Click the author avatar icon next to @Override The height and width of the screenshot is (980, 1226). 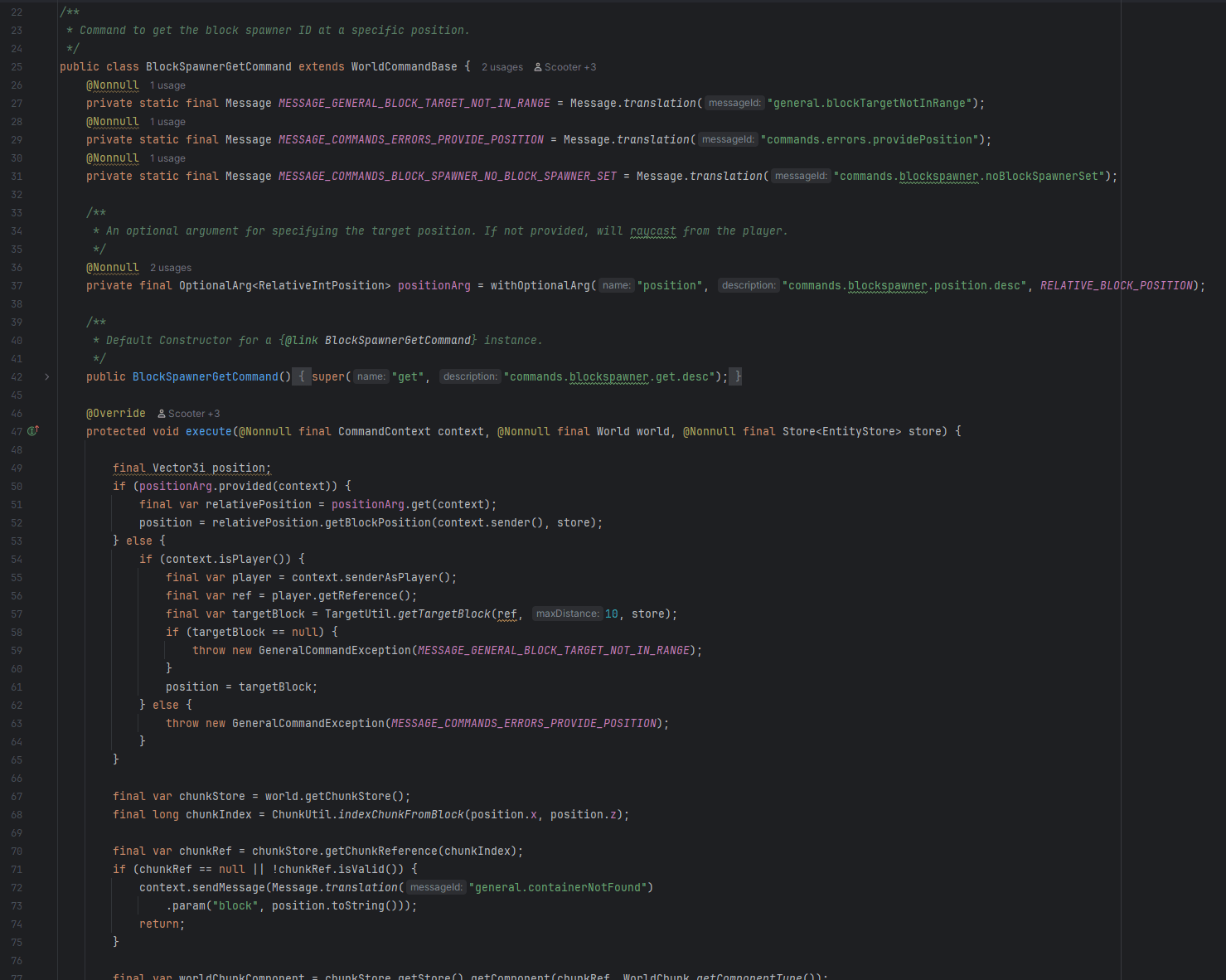click(160, 413)
